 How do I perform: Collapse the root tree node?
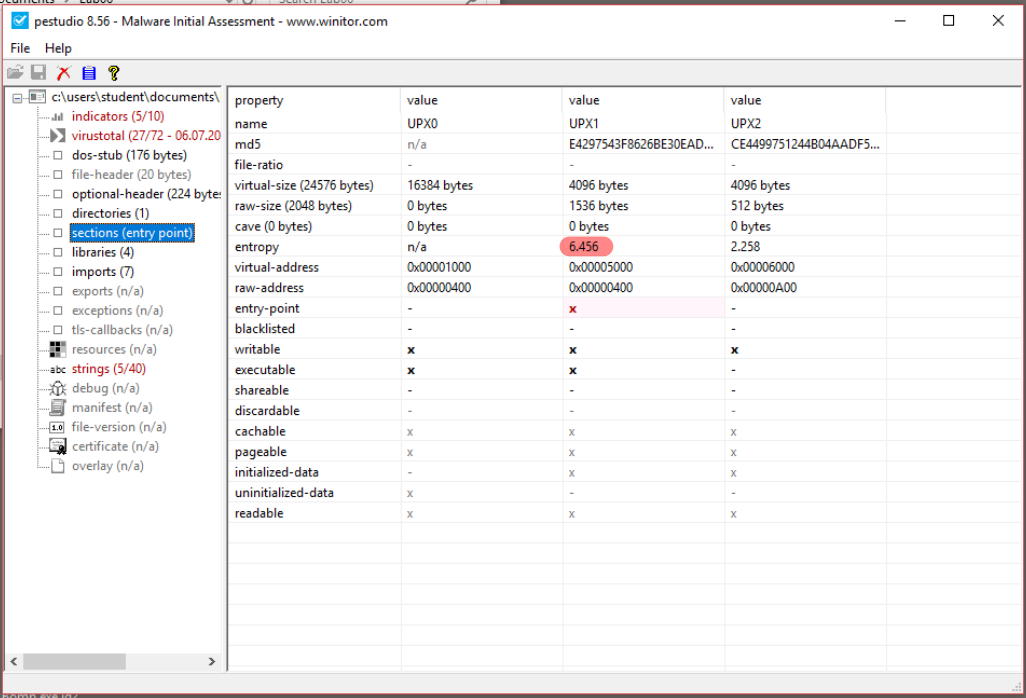17,98
